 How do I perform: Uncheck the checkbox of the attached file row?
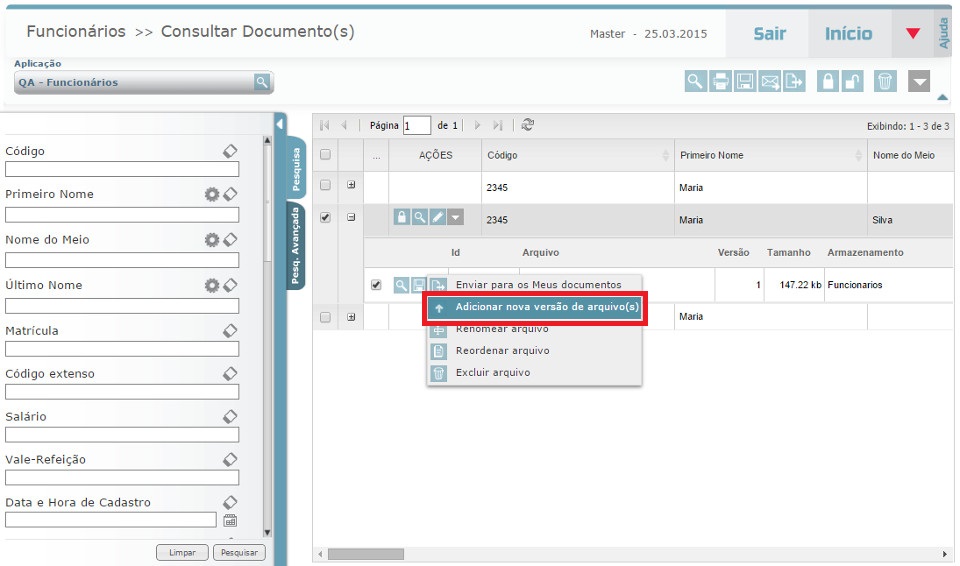(376, 285)
